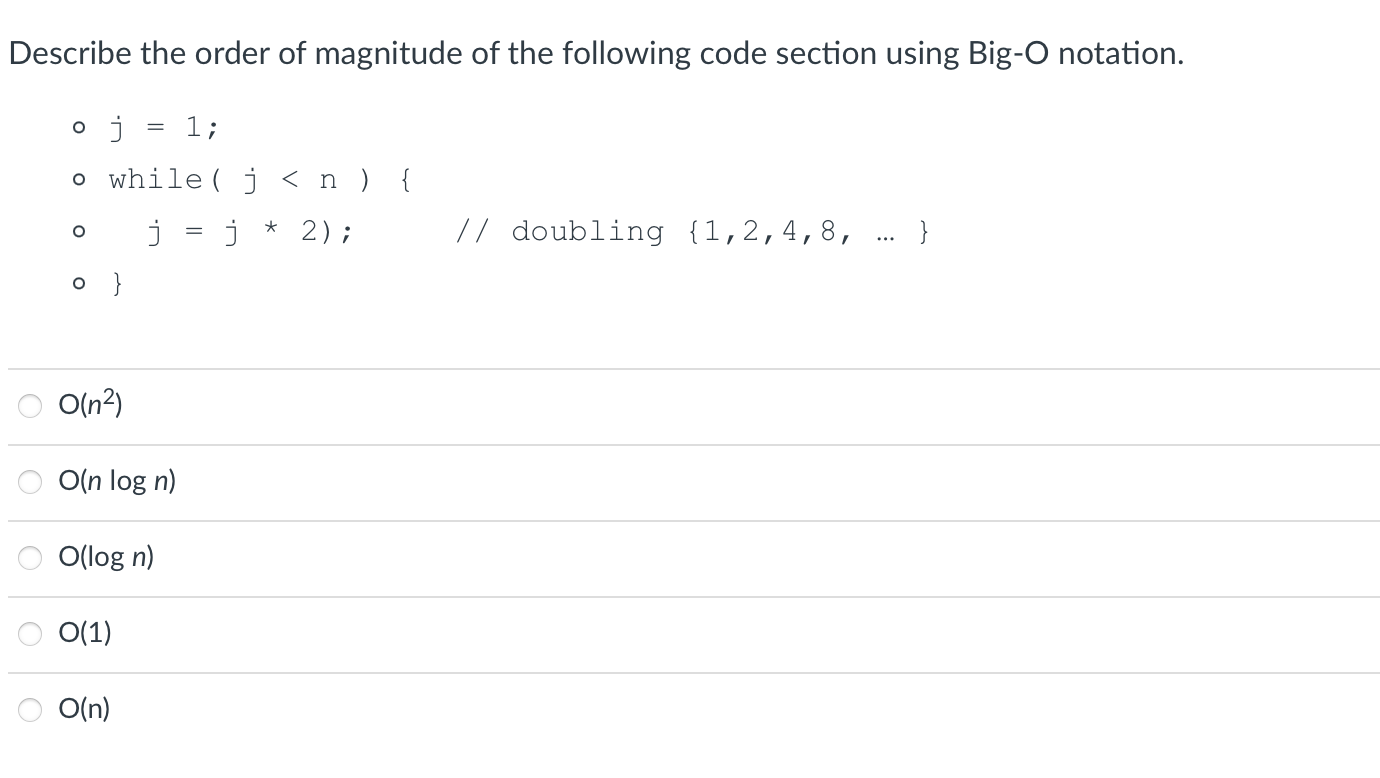Viewport: 1380px width, 778px height.
Task: Click the bullet beside the while statement
Action: (77, 179)
